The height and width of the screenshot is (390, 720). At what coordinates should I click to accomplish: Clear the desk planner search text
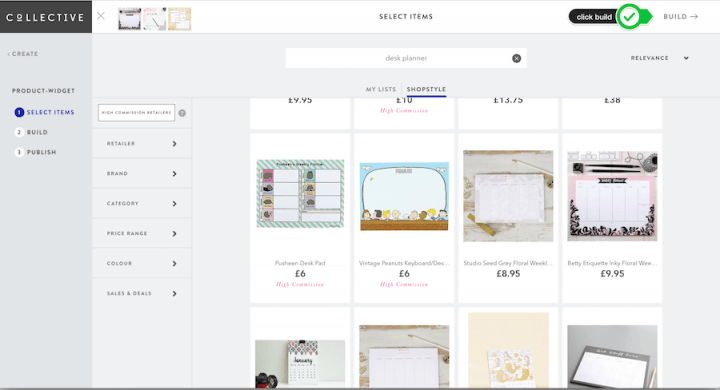[x=517, y=58]
